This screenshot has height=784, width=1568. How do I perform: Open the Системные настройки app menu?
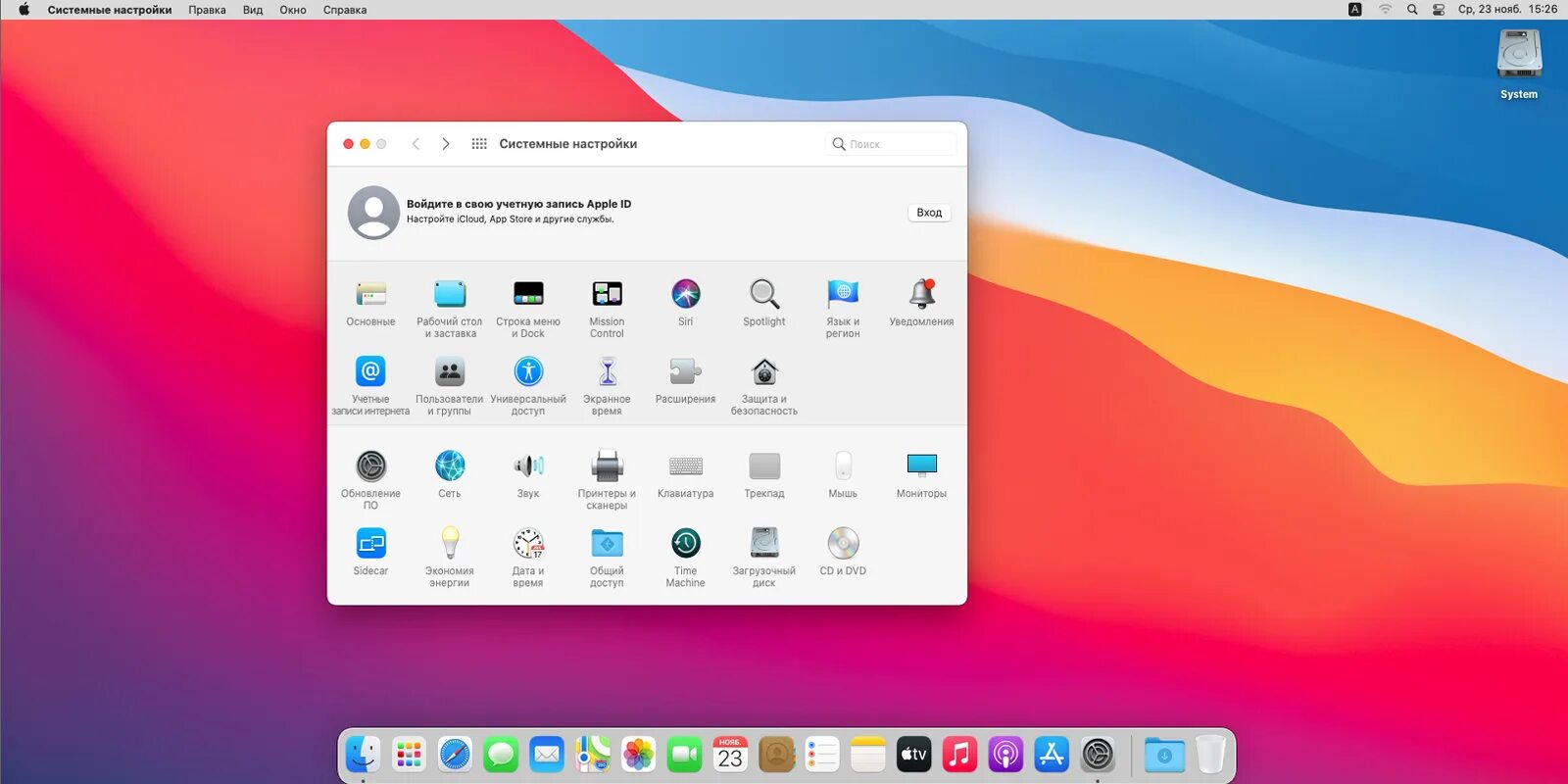110,10
